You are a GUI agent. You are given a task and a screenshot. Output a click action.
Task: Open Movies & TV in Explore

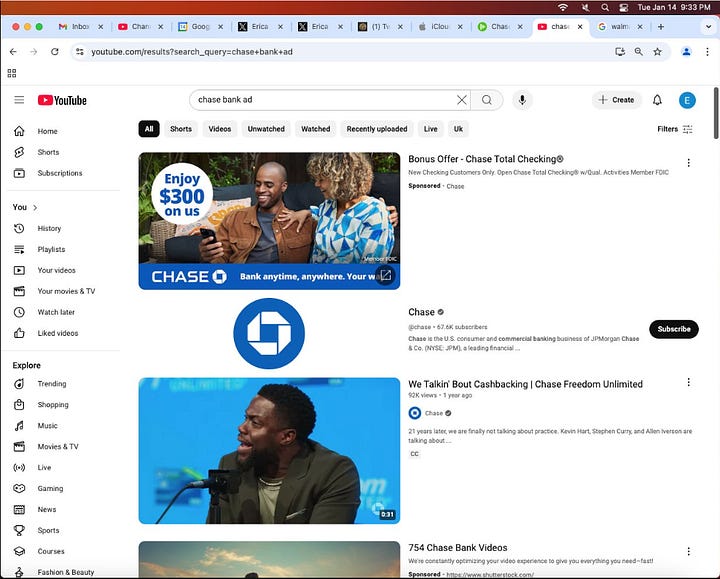[60, 446]
